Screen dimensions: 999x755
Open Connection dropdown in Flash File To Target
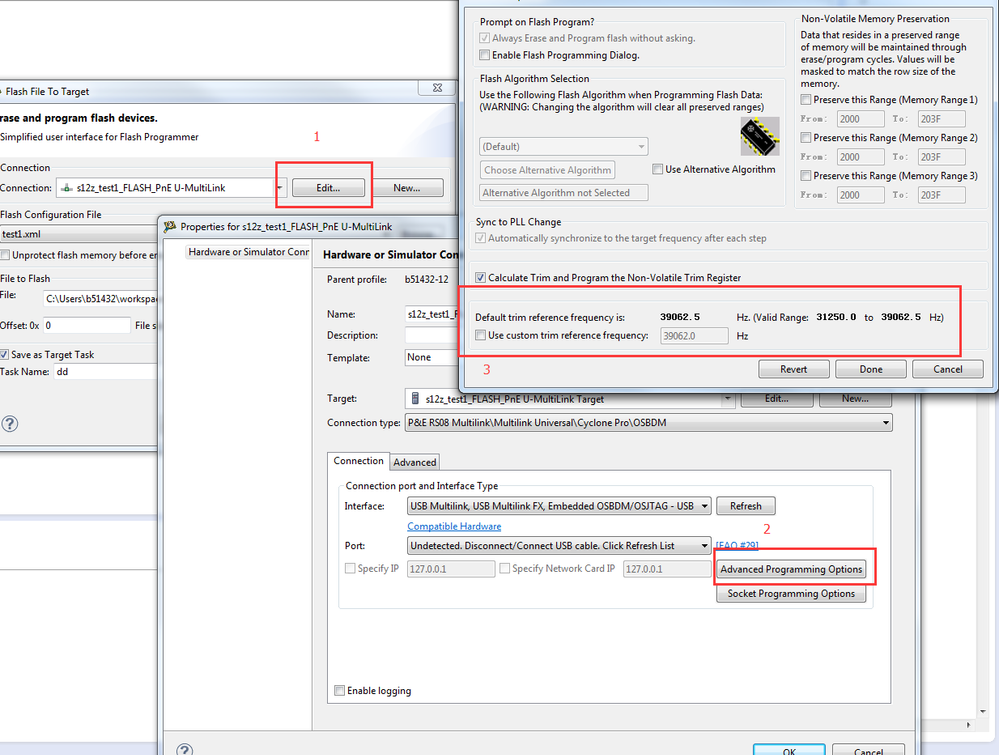pyautogui.click(x=279, y=188)
